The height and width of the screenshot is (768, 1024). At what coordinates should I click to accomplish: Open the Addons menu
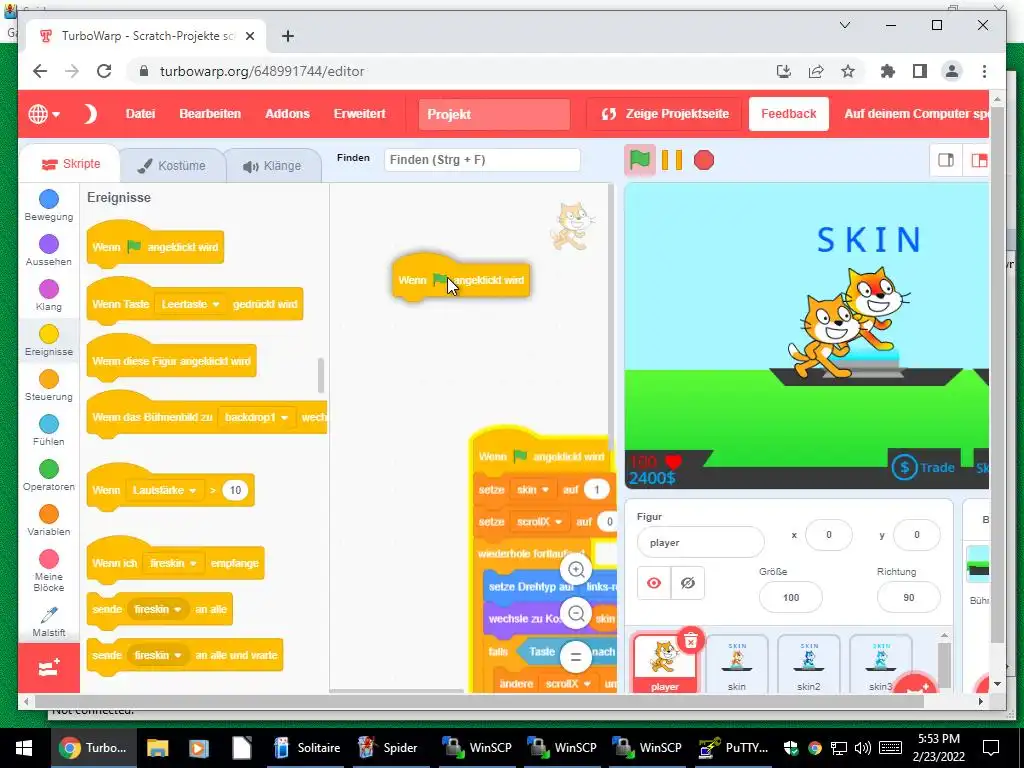pyautogui.click(x=287, y=114)
